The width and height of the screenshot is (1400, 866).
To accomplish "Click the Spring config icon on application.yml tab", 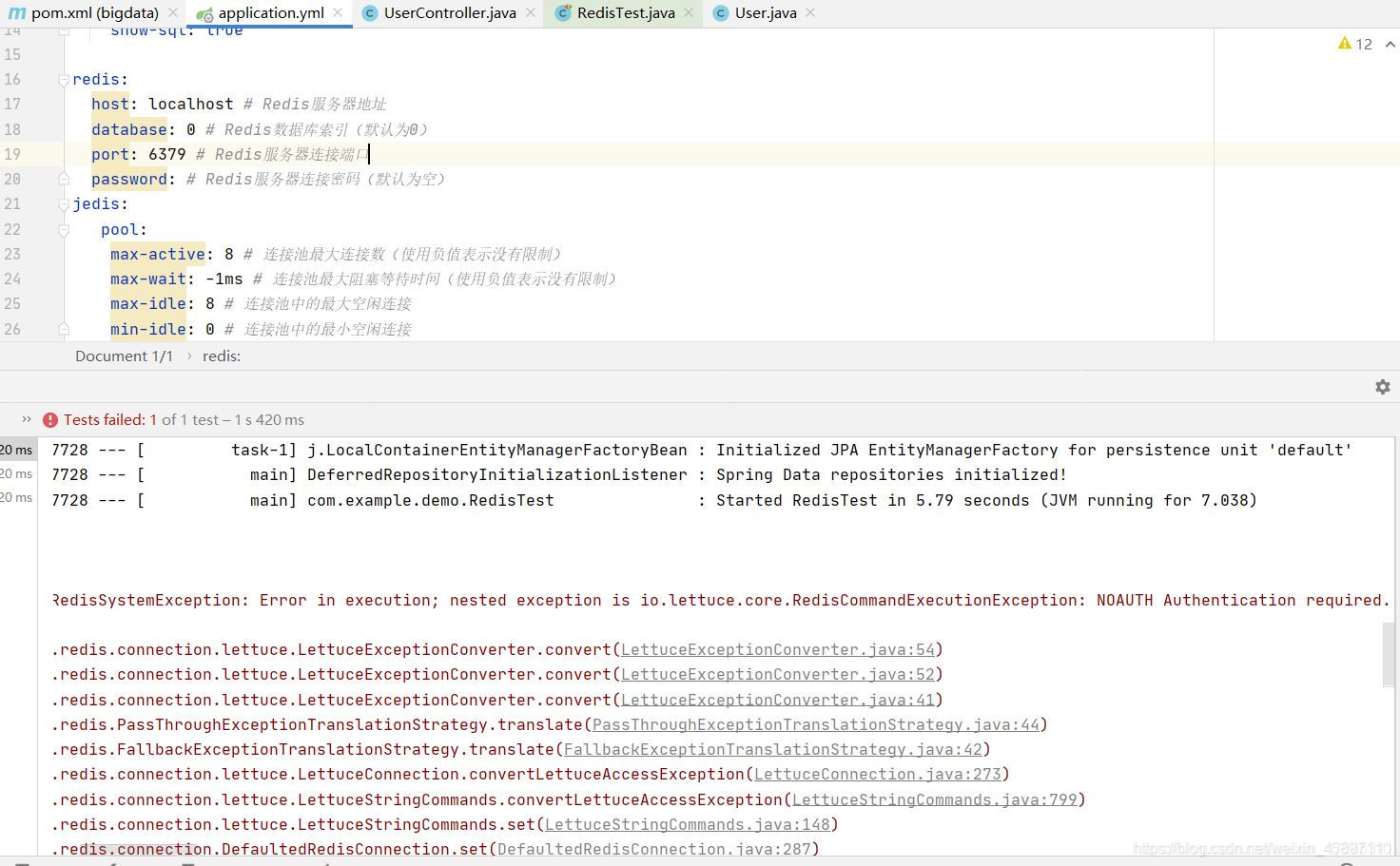I will (204, 13).
